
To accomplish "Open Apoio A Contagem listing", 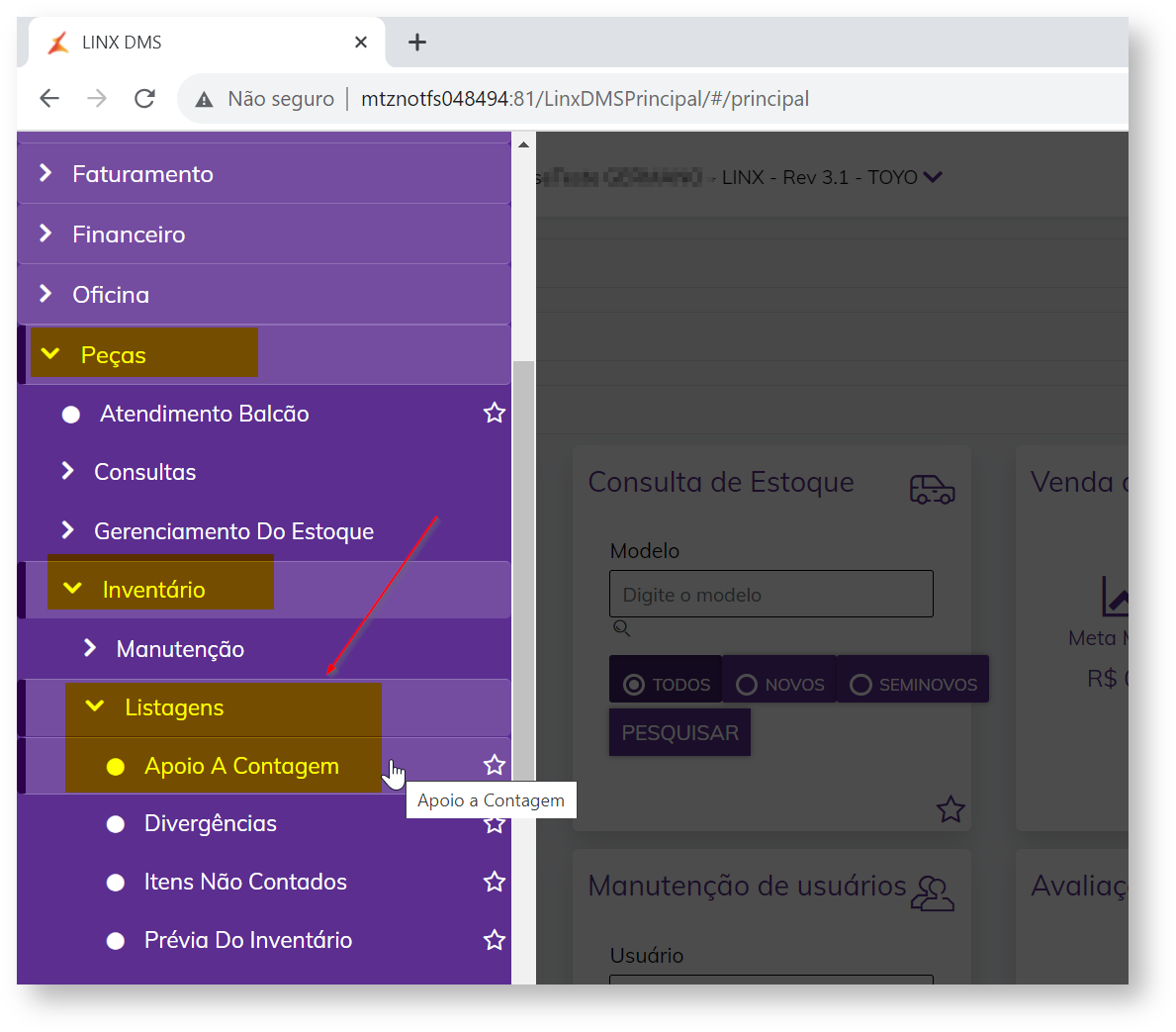I will [x=241, y=766].
